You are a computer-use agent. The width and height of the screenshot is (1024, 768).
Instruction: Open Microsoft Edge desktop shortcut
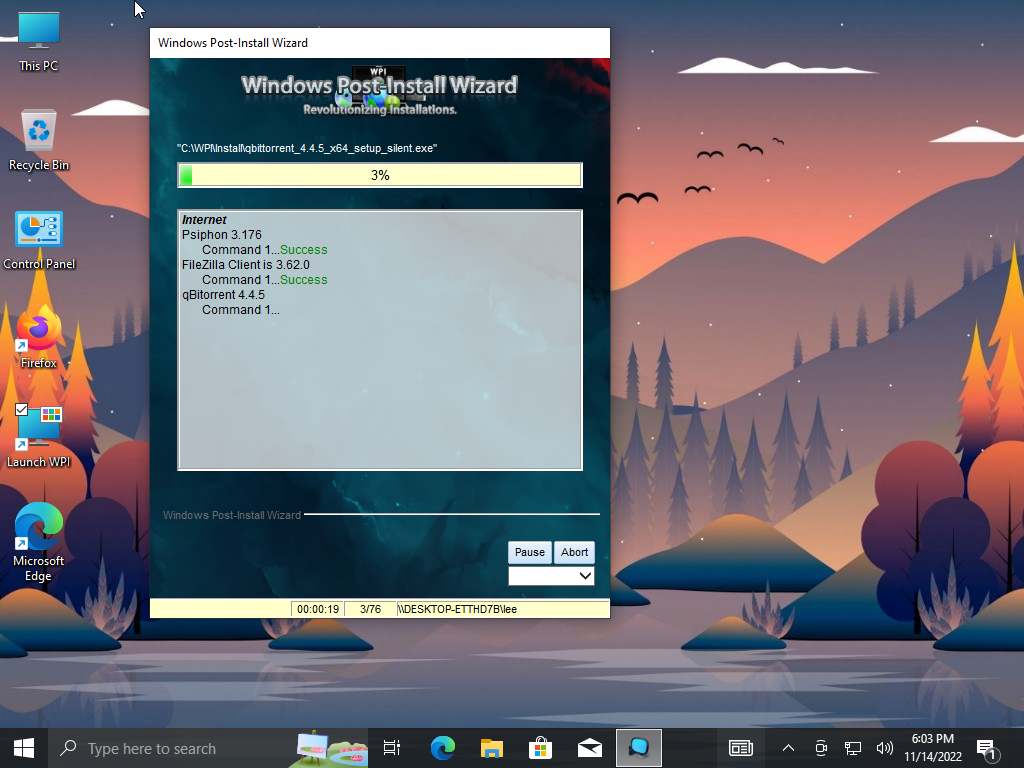coord(39,542)
